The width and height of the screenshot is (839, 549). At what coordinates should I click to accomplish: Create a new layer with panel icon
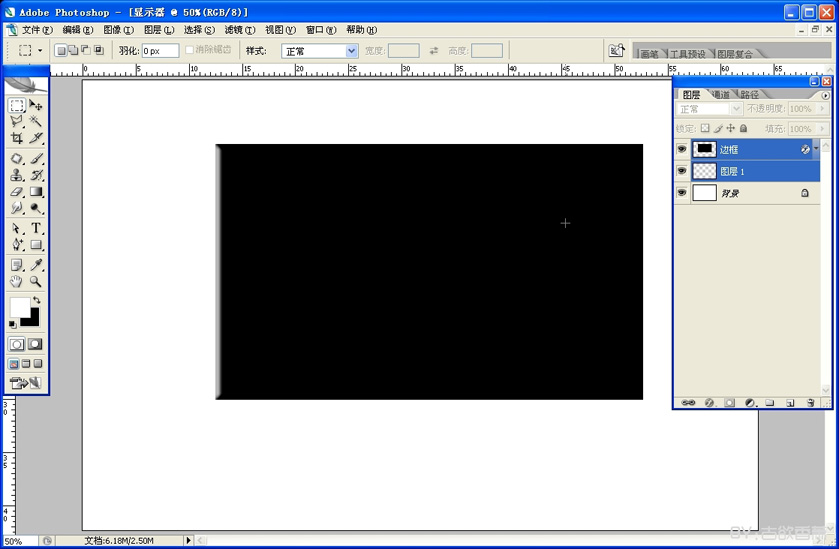pos(790,402)
